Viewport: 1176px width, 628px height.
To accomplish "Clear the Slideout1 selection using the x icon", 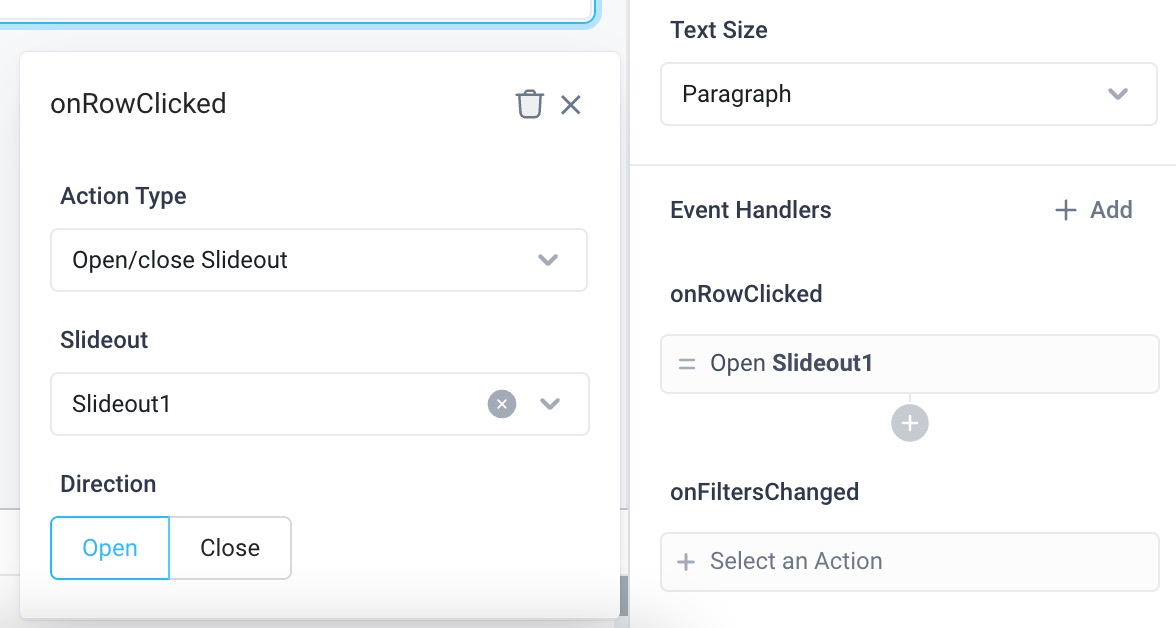I will (501, 404).
